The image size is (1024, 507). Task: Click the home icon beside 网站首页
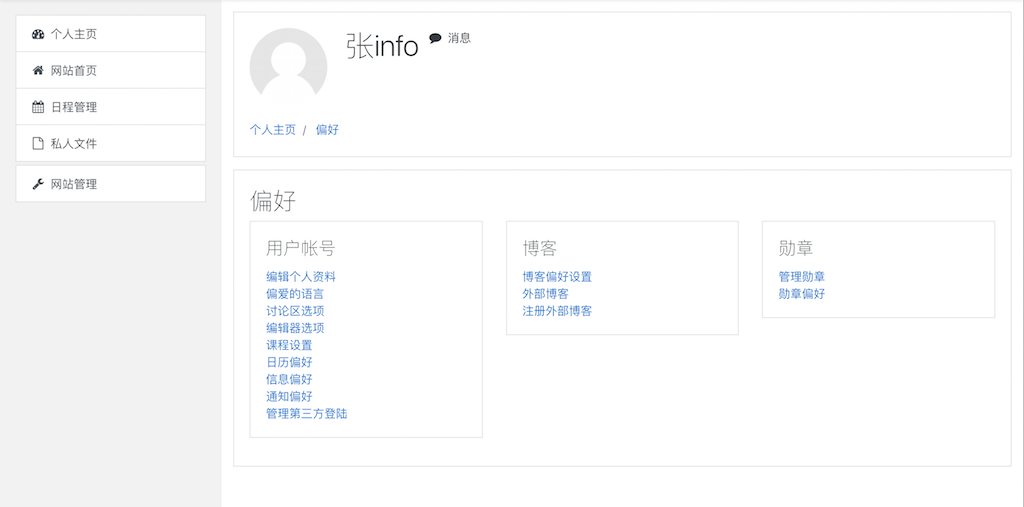(38, 71)
